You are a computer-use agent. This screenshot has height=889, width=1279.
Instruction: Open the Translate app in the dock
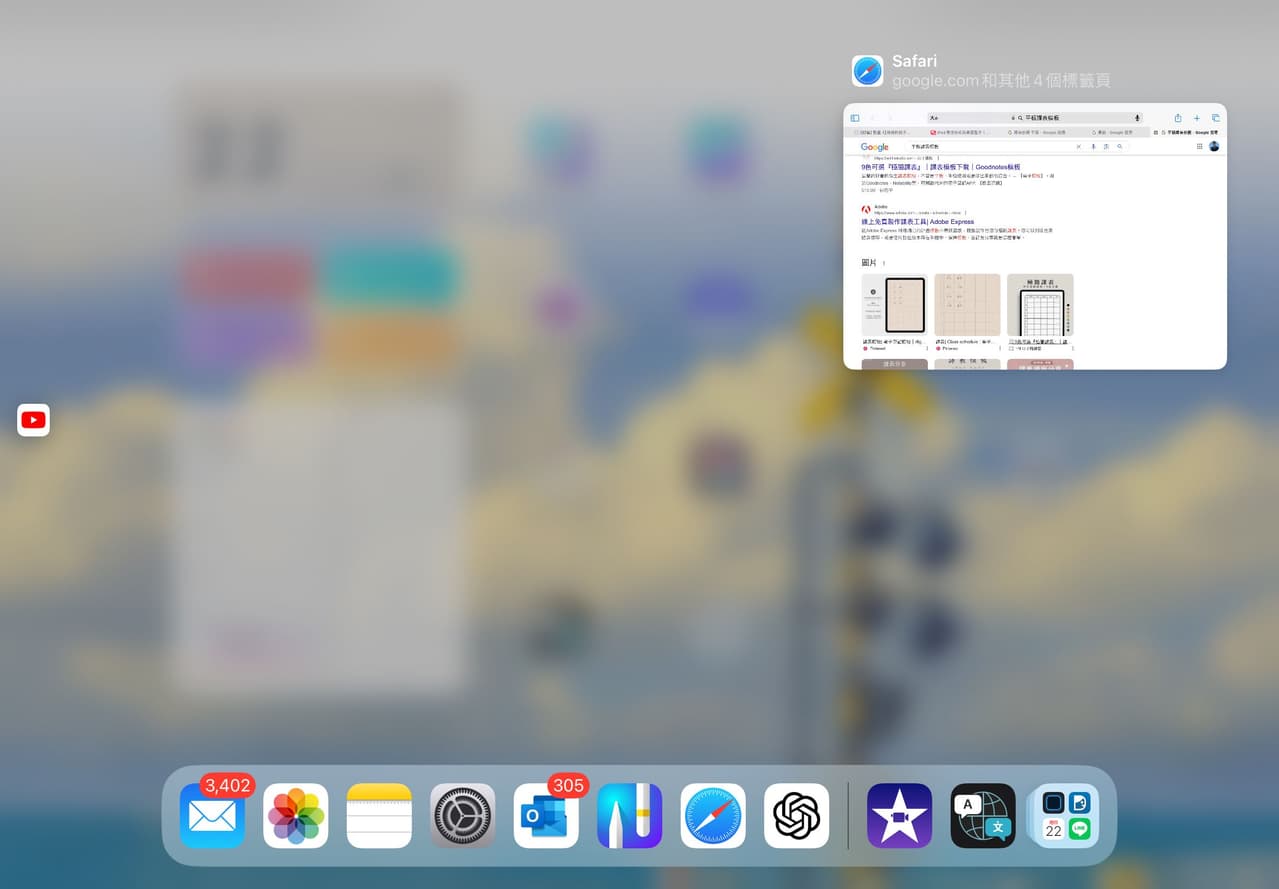click(983, 816)
